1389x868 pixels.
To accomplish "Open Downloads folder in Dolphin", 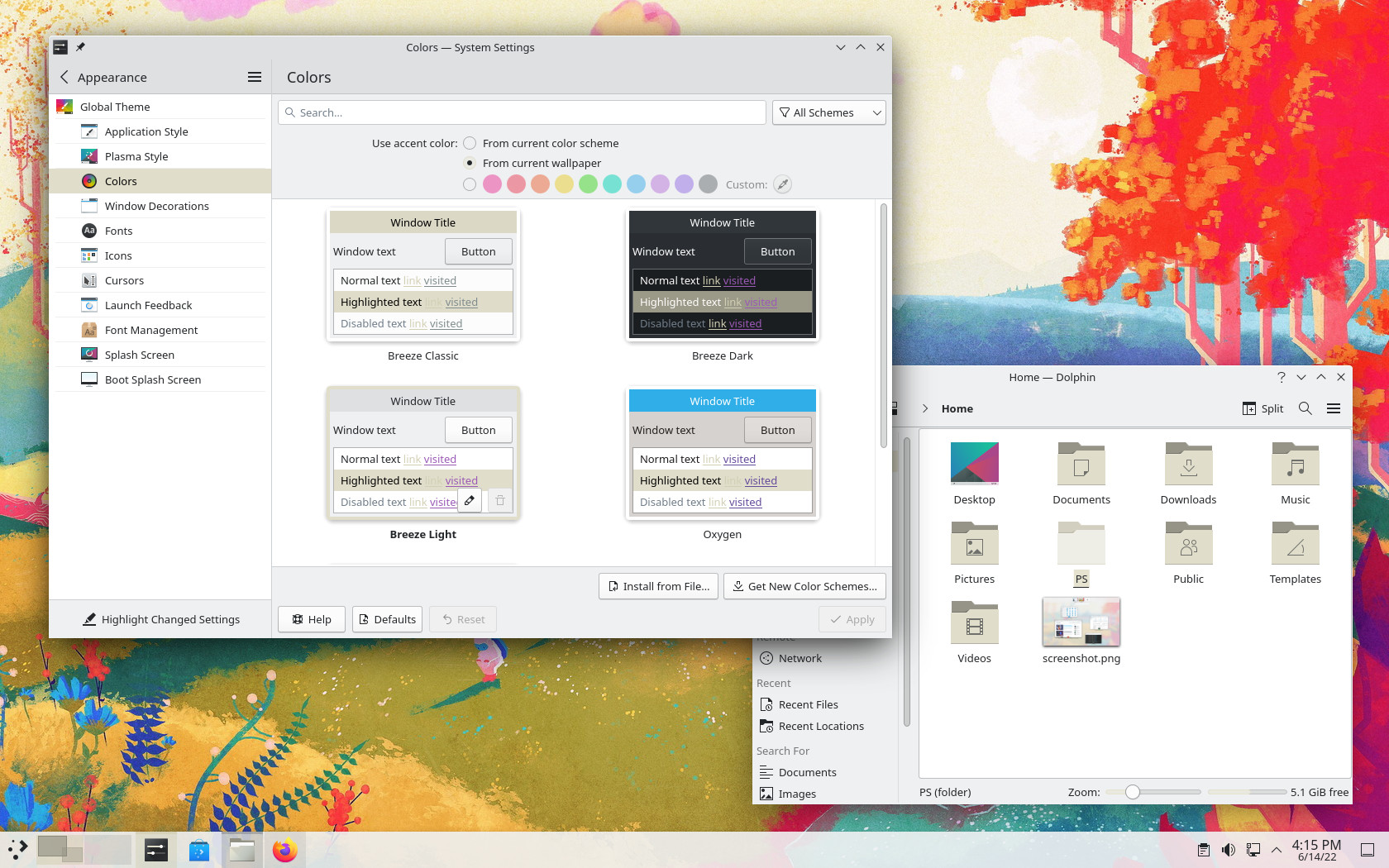I will (1188, 474).
